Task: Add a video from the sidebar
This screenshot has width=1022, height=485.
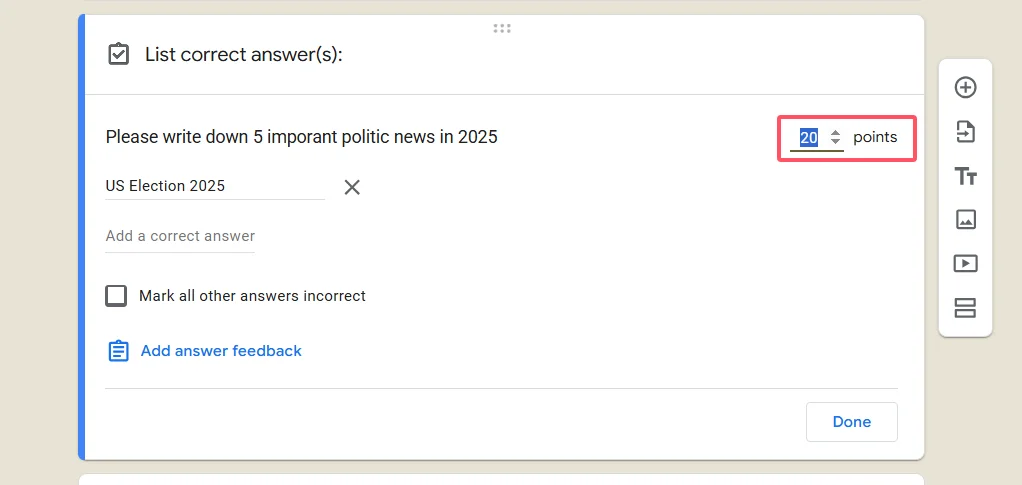Action: coord(965,264)
